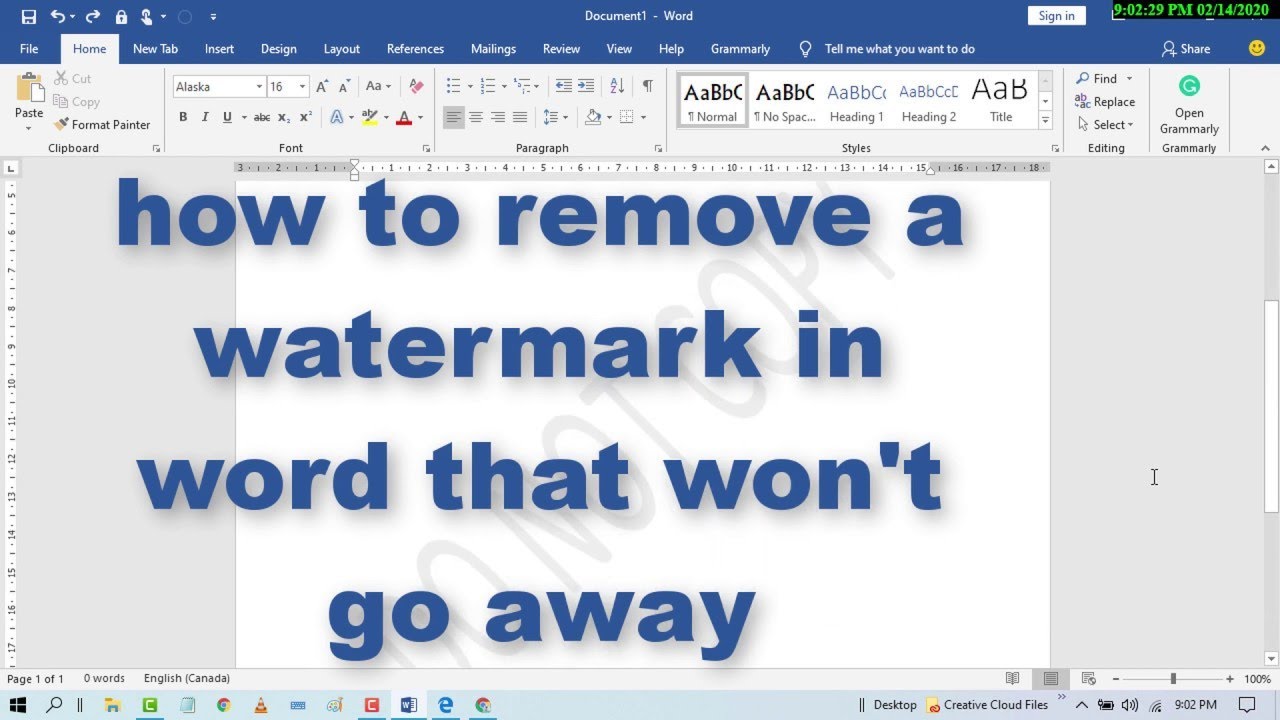Apply the Heading 1 style
This screenshot has height=720, width=1280.
856,101
